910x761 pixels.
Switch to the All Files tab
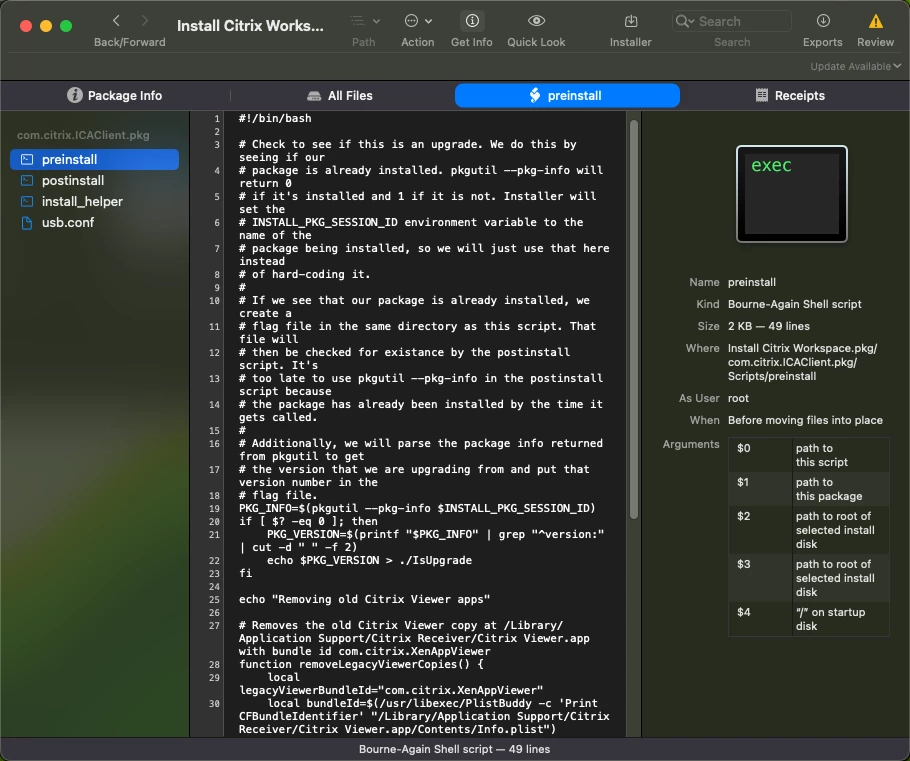340,95
